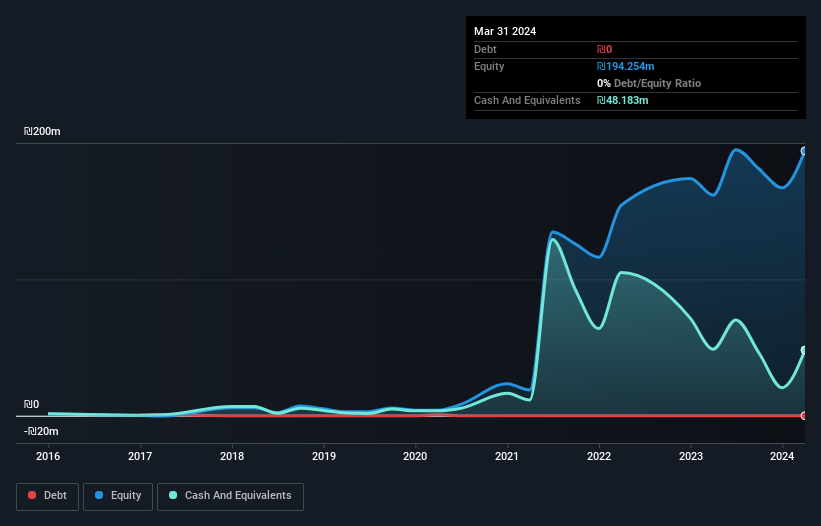Click the Debt label in the tooltip
The width and height of the screenshot is (821, 526).
point(485,49)
